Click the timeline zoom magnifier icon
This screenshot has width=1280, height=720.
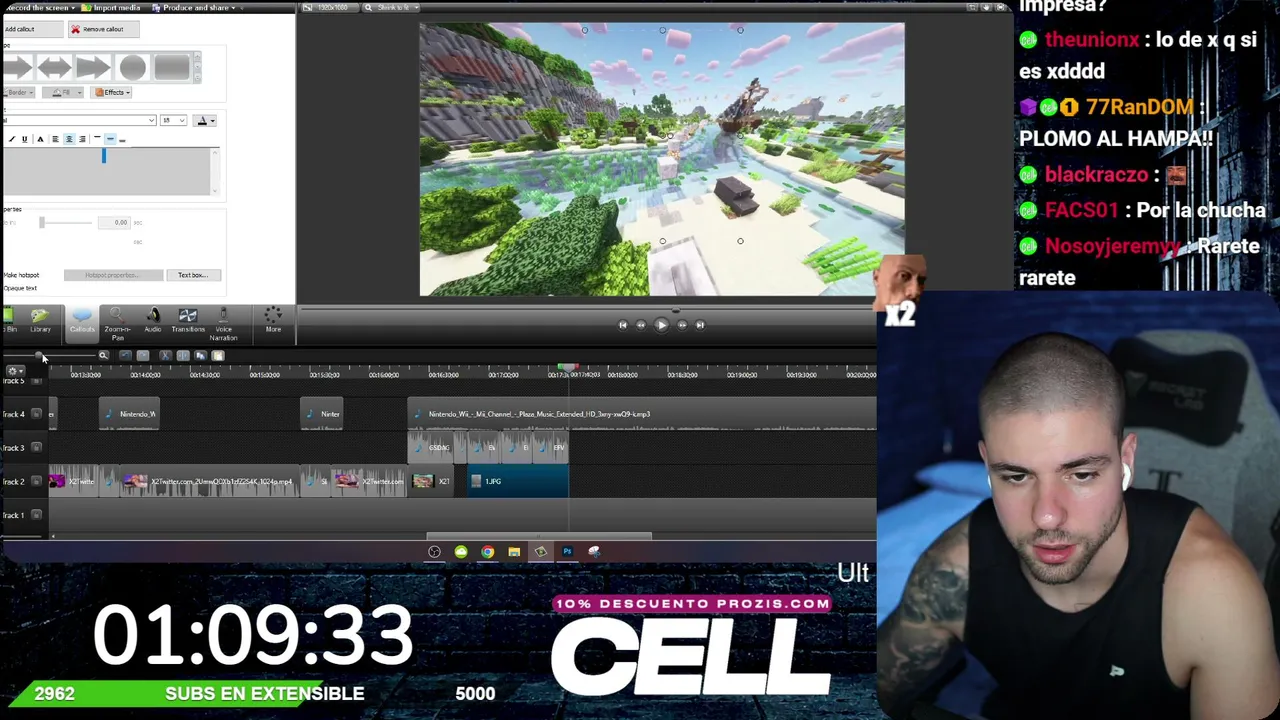pyautogui.click(x=103, y=355)
